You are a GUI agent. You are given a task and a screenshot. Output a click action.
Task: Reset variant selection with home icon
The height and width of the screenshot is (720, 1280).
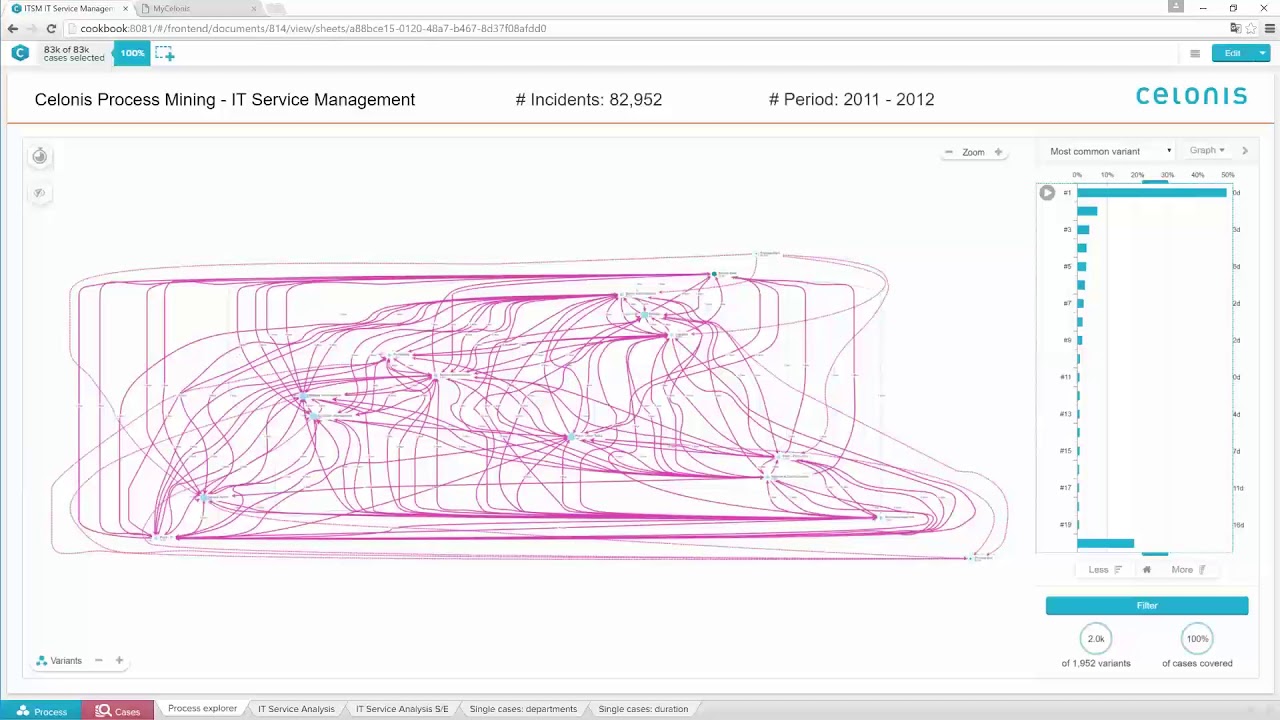coord(1147,570)
